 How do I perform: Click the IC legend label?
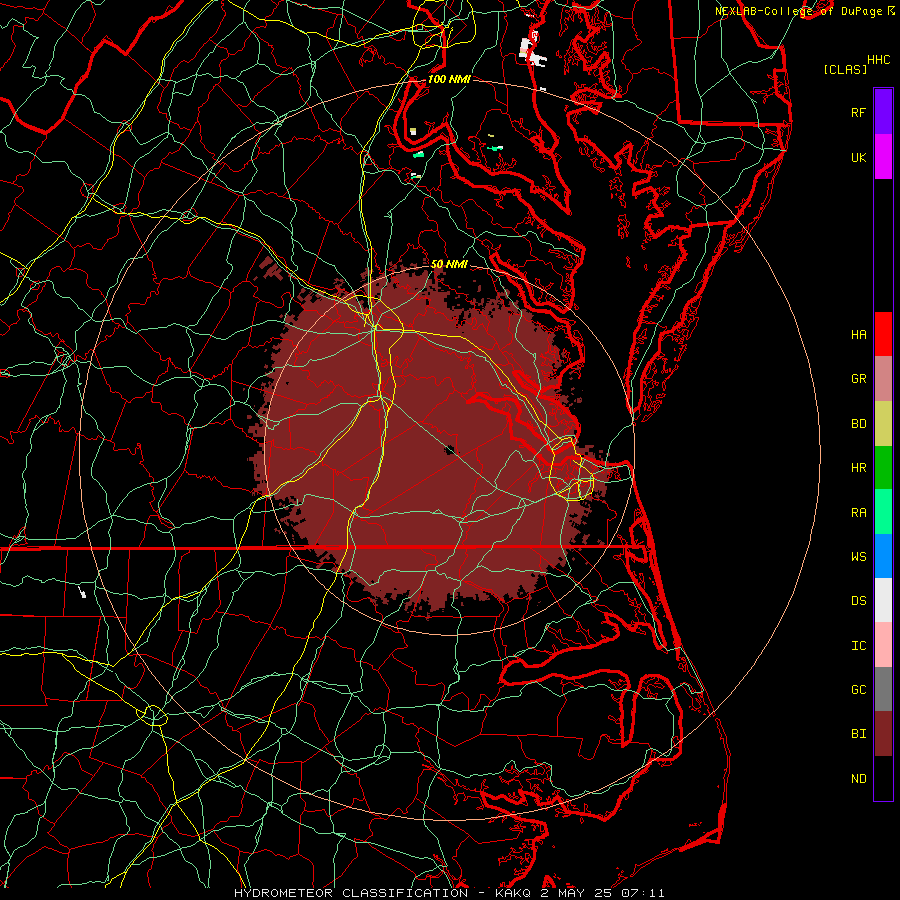[x=858, y=646]
